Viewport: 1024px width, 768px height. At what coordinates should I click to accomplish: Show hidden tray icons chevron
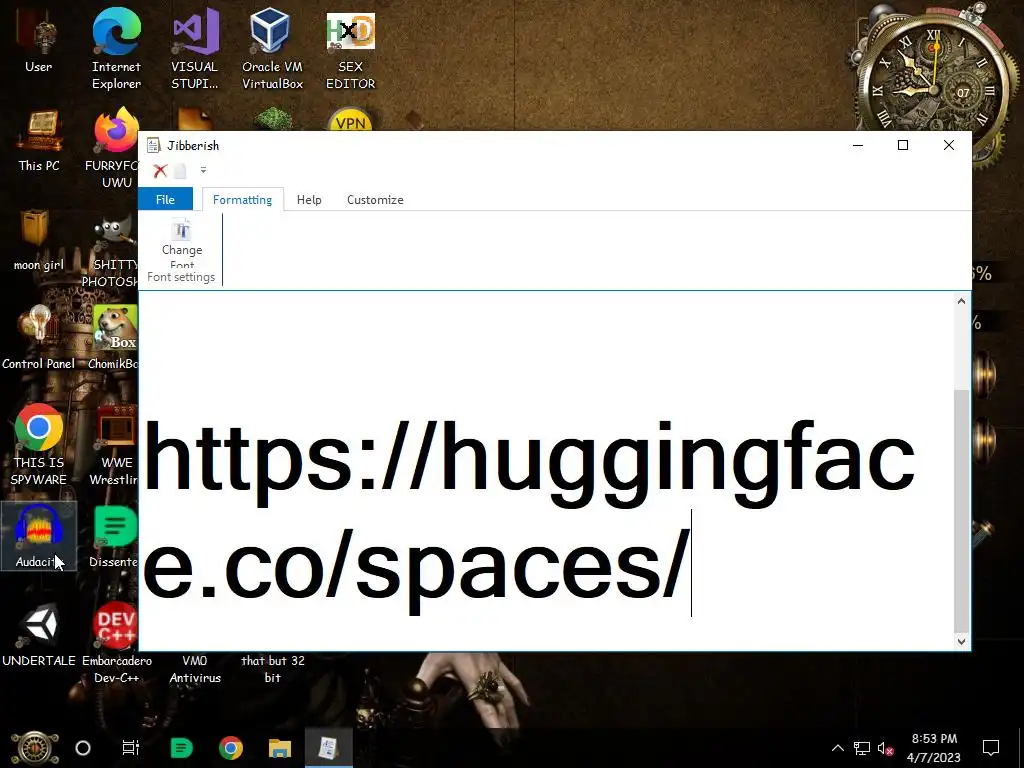(838, 748)
